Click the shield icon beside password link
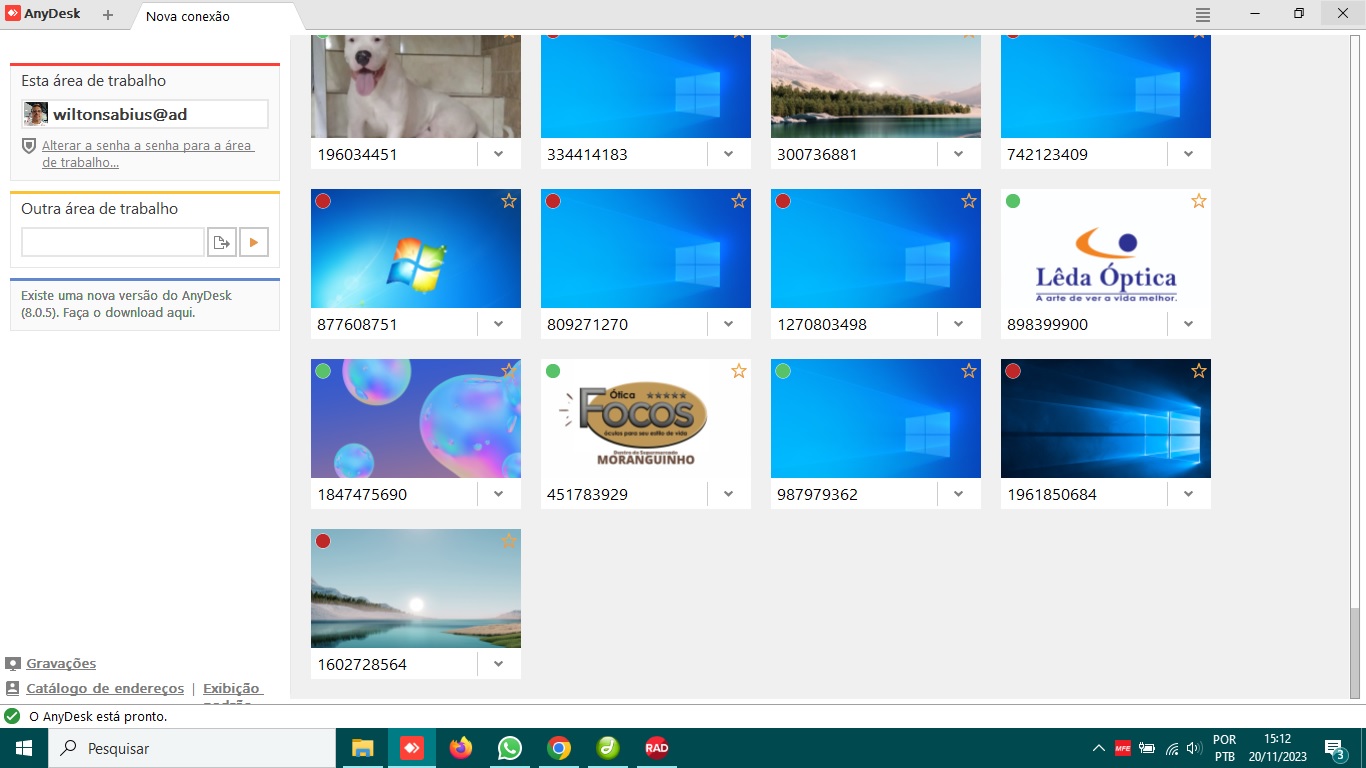The image size is (1366, 768). click(x=29, y=146)
